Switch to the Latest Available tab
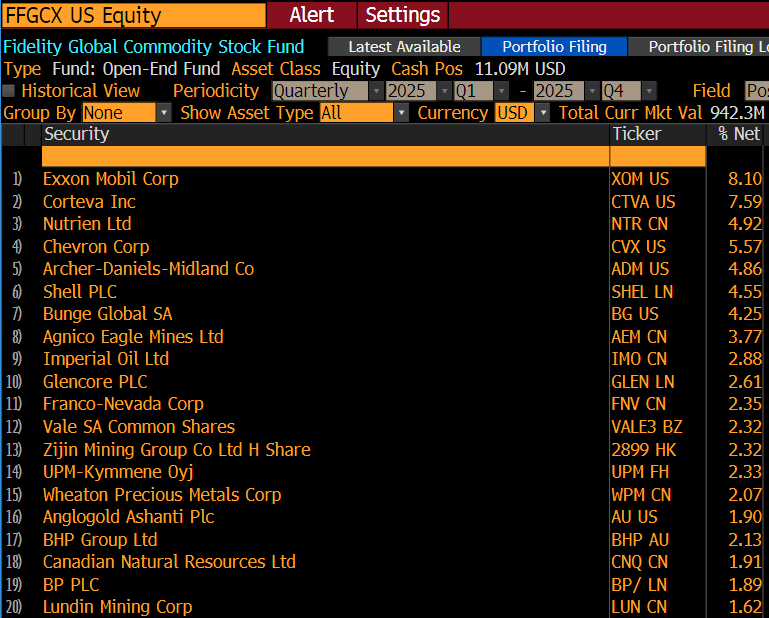Image resolution: width=769 pixels, height=618 pixels. pyautogui.click(x=404, y=47)
